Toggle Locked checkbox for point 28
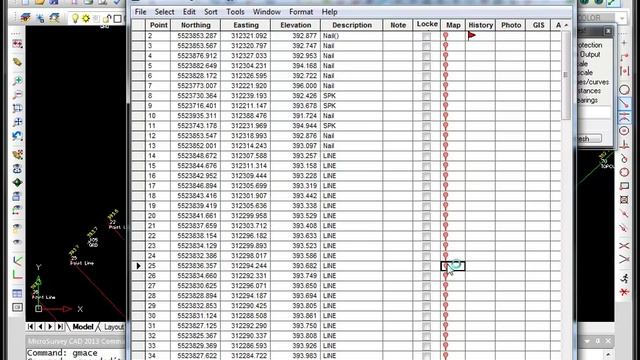 [x=426, y=296]
